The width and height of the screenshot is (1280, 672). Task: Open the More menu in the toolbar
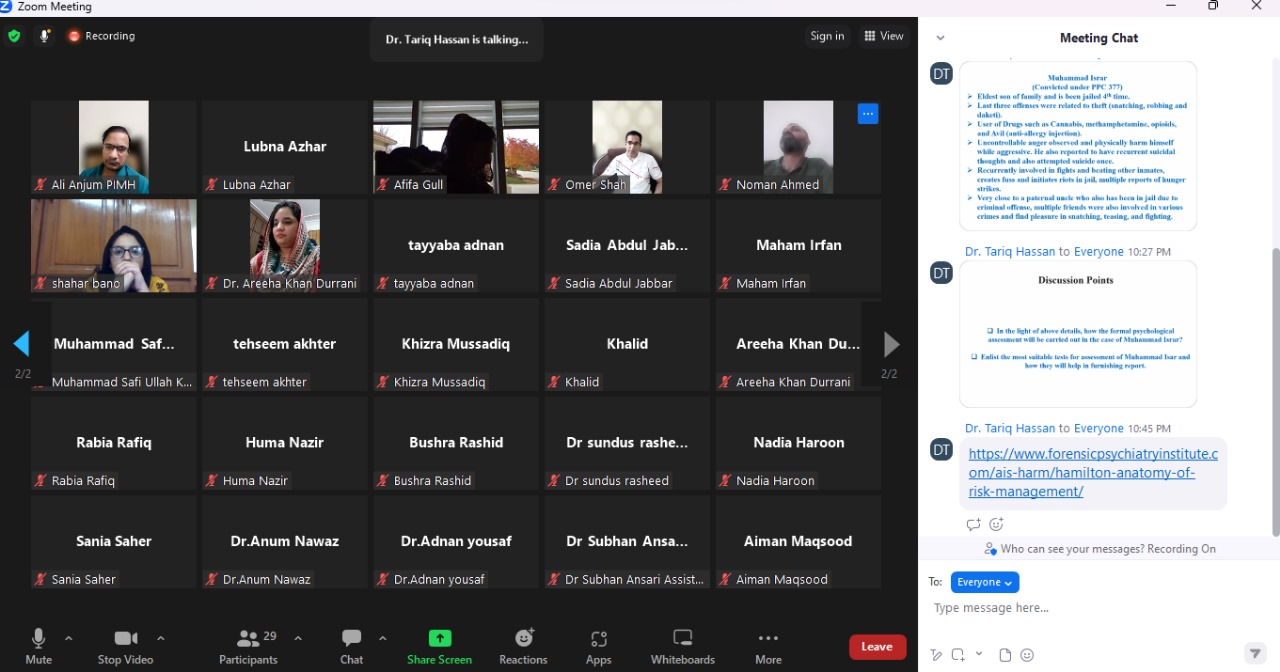pyautogui.click(x=768, y=639)
